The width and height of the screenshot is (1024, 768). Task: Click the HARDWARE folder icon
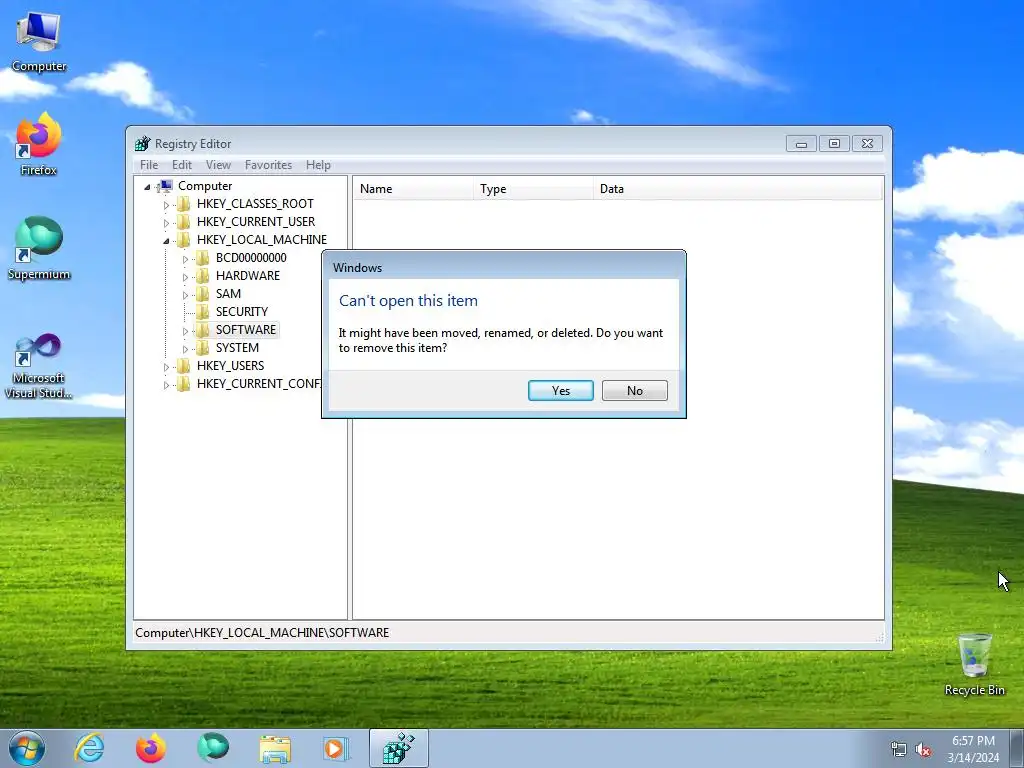[203, 276]
